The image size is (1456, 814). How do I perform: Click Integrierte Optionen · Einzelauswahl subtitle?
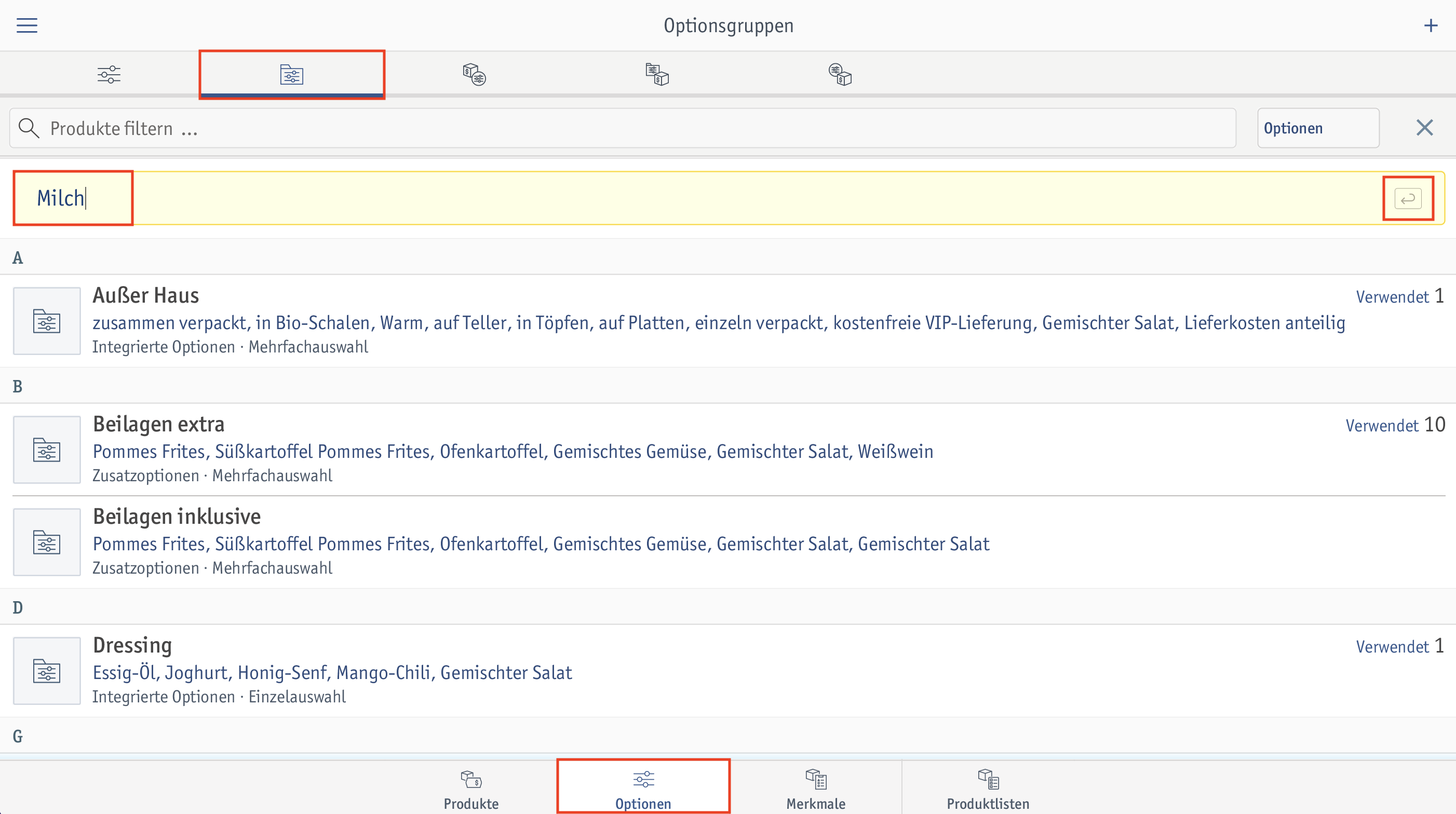pos(219,697)
